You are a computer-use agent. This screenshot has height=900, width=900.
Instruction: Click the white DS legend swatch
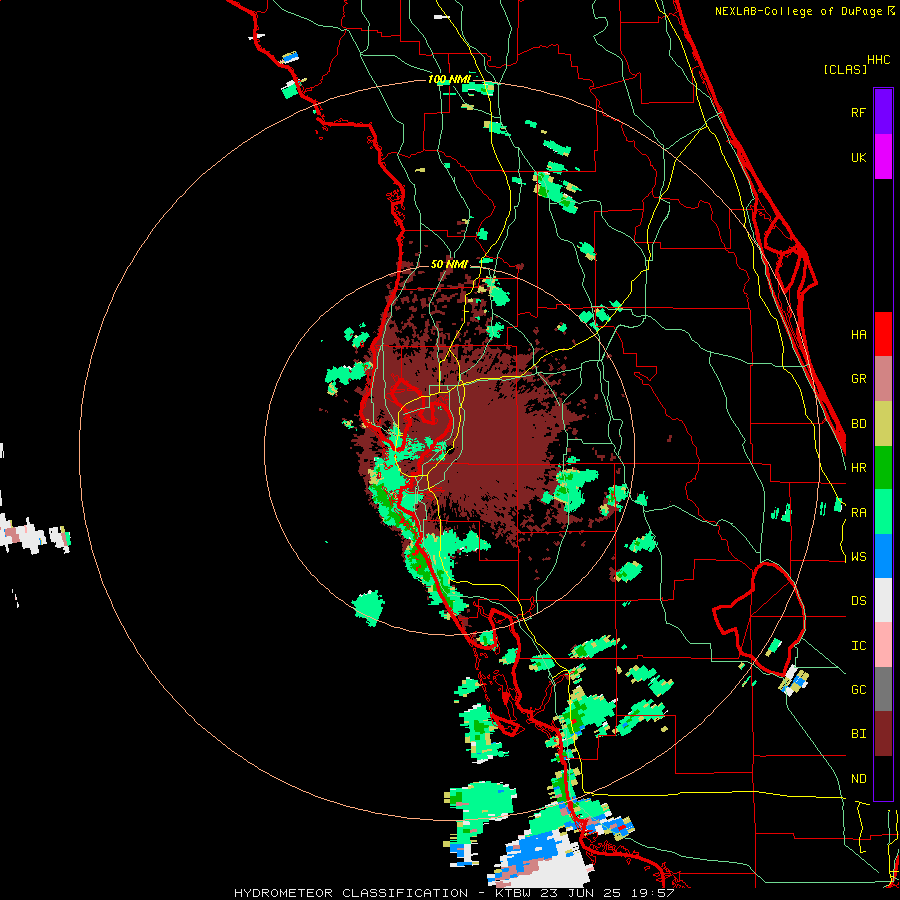[883, 600]
